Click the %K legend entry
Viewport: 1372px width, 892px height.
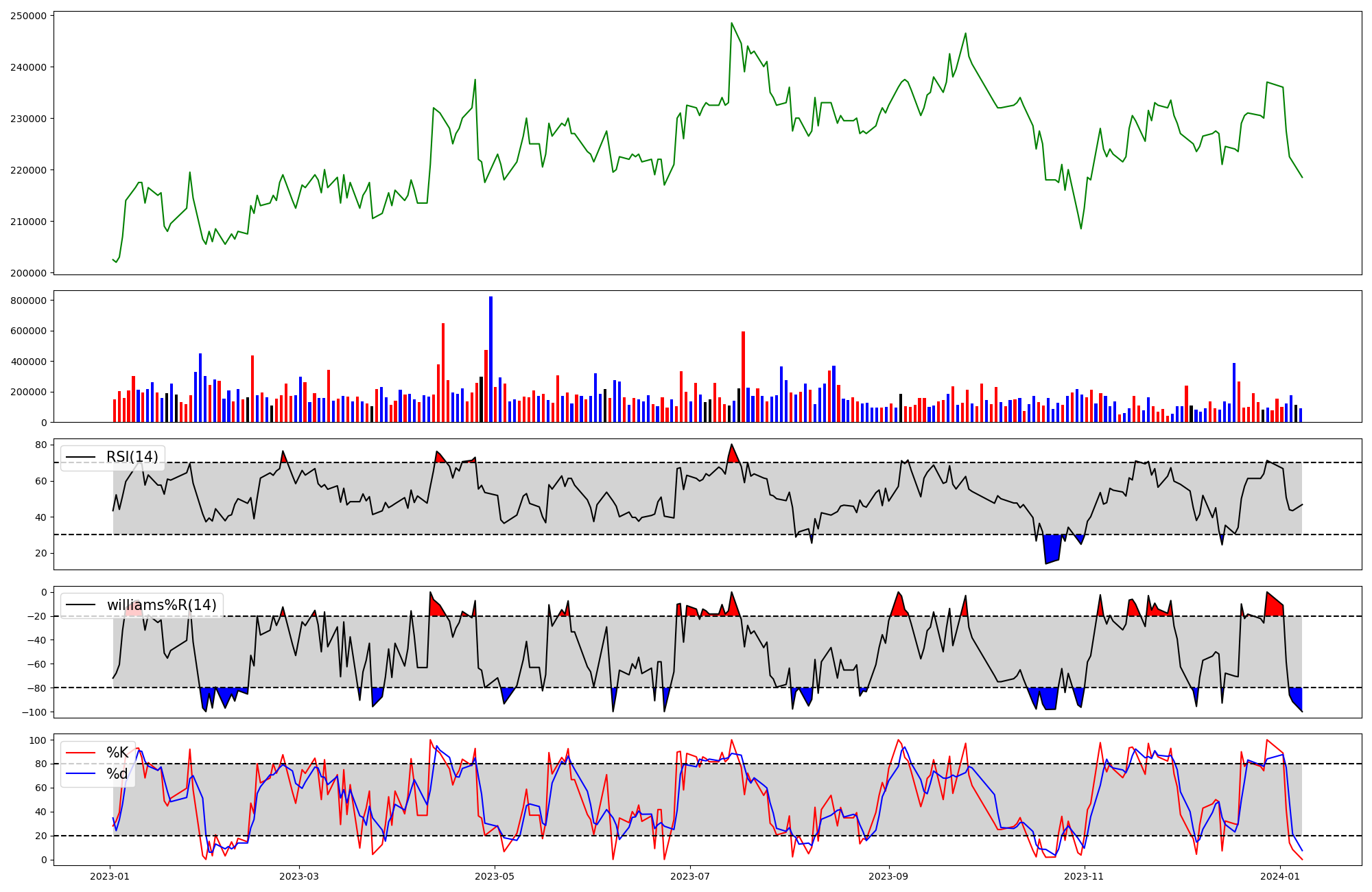(x=117, y=753)
